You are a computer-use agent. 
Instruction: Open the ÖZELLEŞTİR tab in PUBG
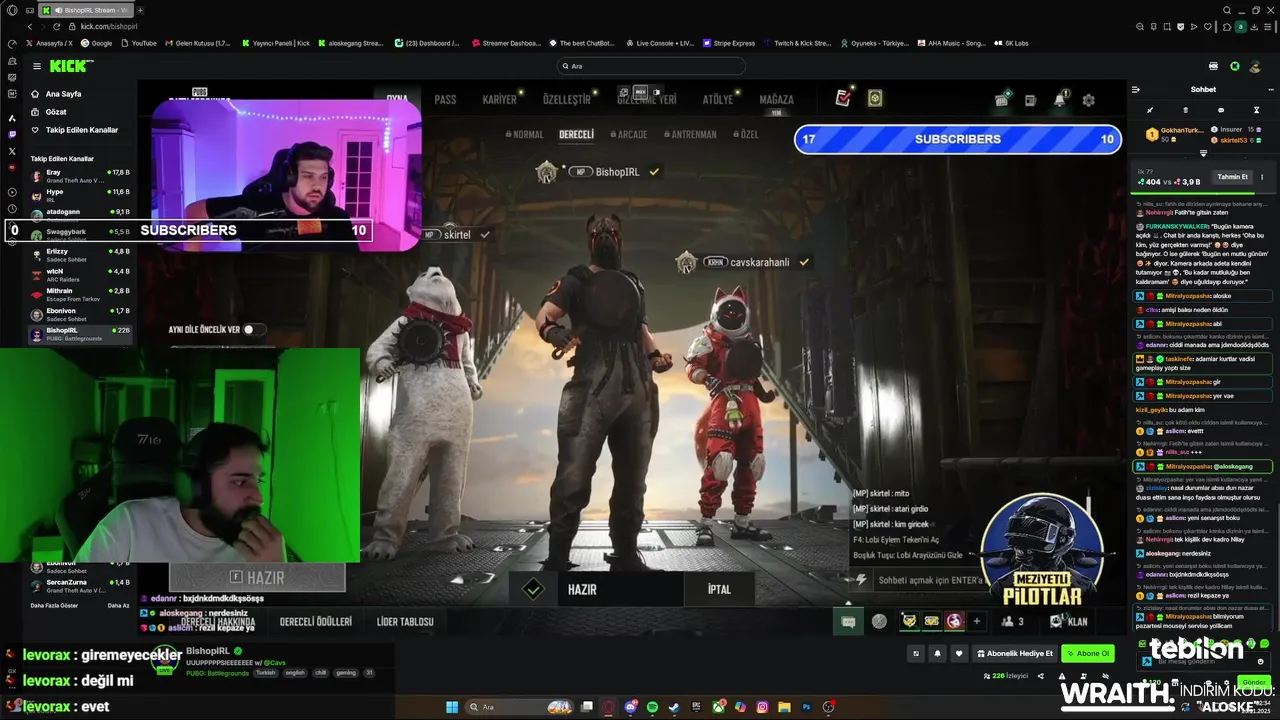pos(566,99)
